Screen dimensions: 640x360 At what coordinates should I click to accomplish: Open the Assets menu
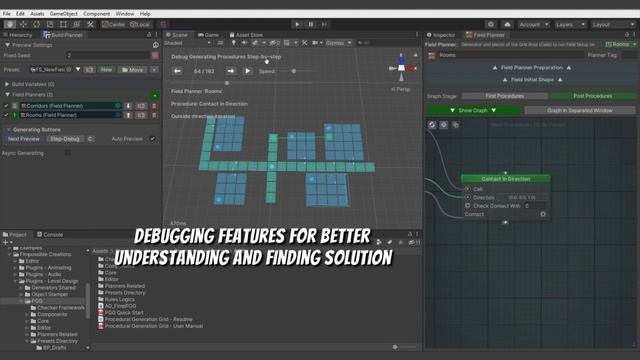pyautogui.click(x=37, y=14)
